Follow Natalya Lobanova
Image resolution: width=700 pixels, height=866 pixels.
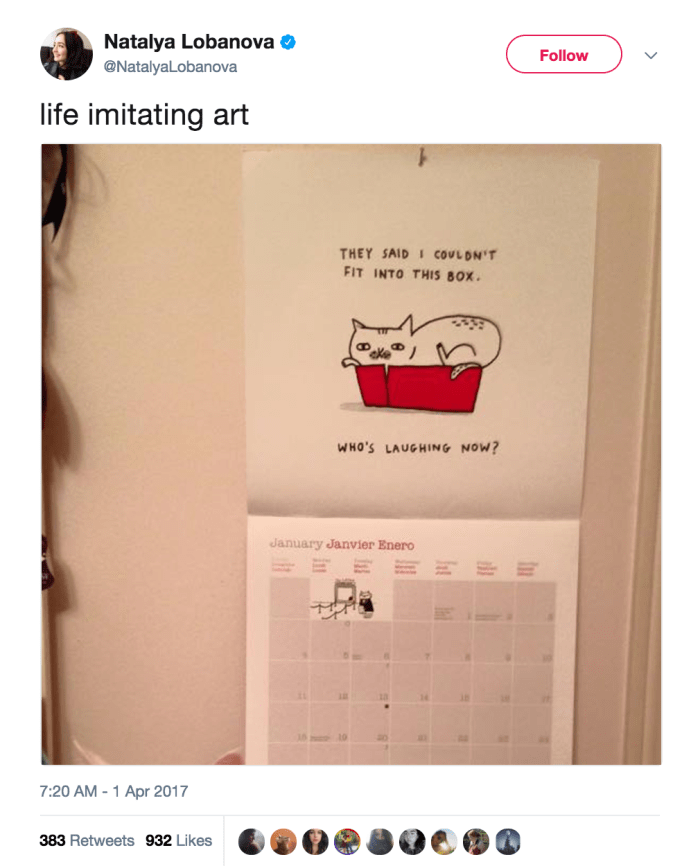564,54
